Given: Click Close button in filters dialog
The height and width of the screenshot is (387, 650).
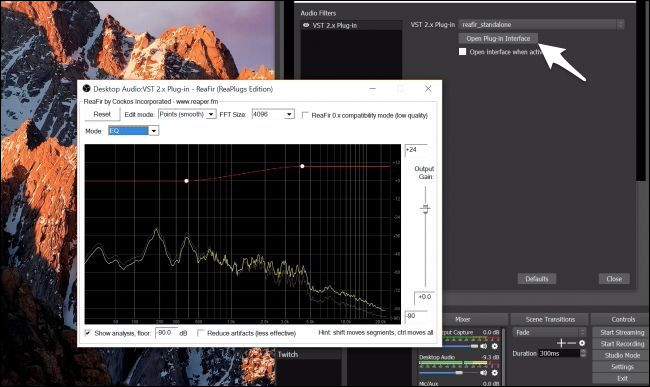Looking at the screenshot, I should click(614, 279).
